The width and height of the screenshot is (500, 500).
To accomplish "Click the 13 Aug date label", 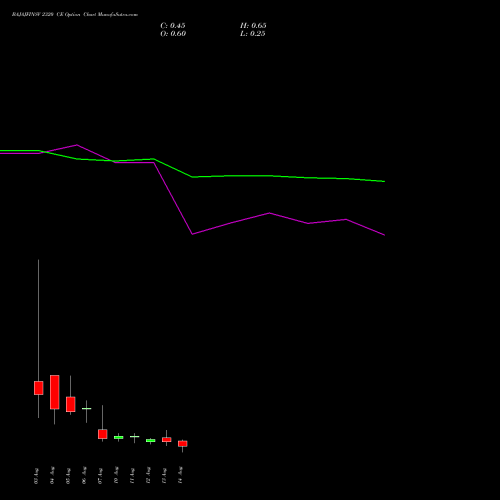I will pyautogui.click(x=164, y=476).
